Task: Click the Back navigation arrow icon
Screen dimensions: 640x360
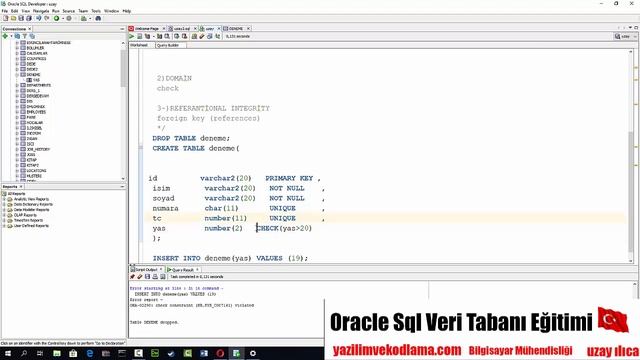Action: click(x=39, y=18)
